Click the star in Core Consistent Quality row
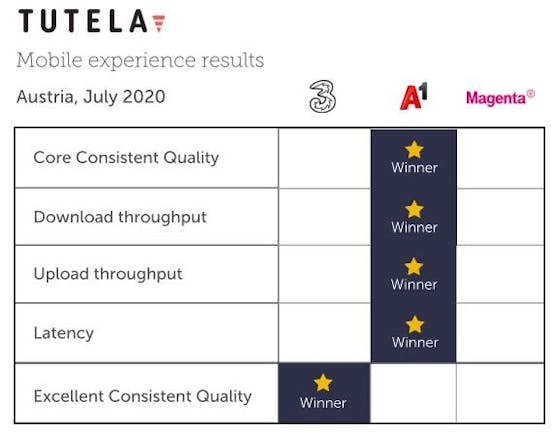Image resolution: width=558 pixels, height=437 pixels. coord(414,149)
